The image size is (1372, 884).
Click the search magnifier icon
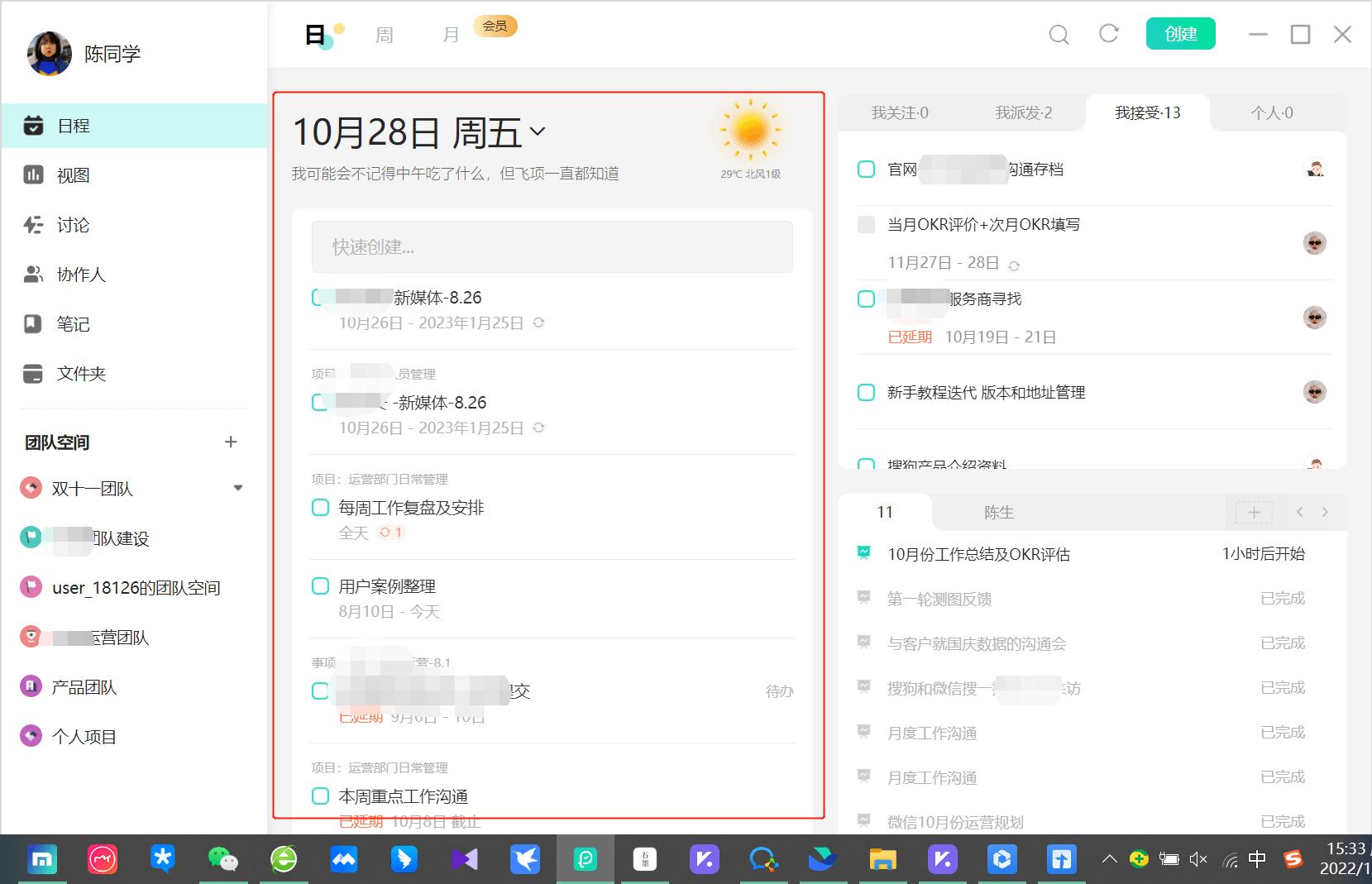1059,35
